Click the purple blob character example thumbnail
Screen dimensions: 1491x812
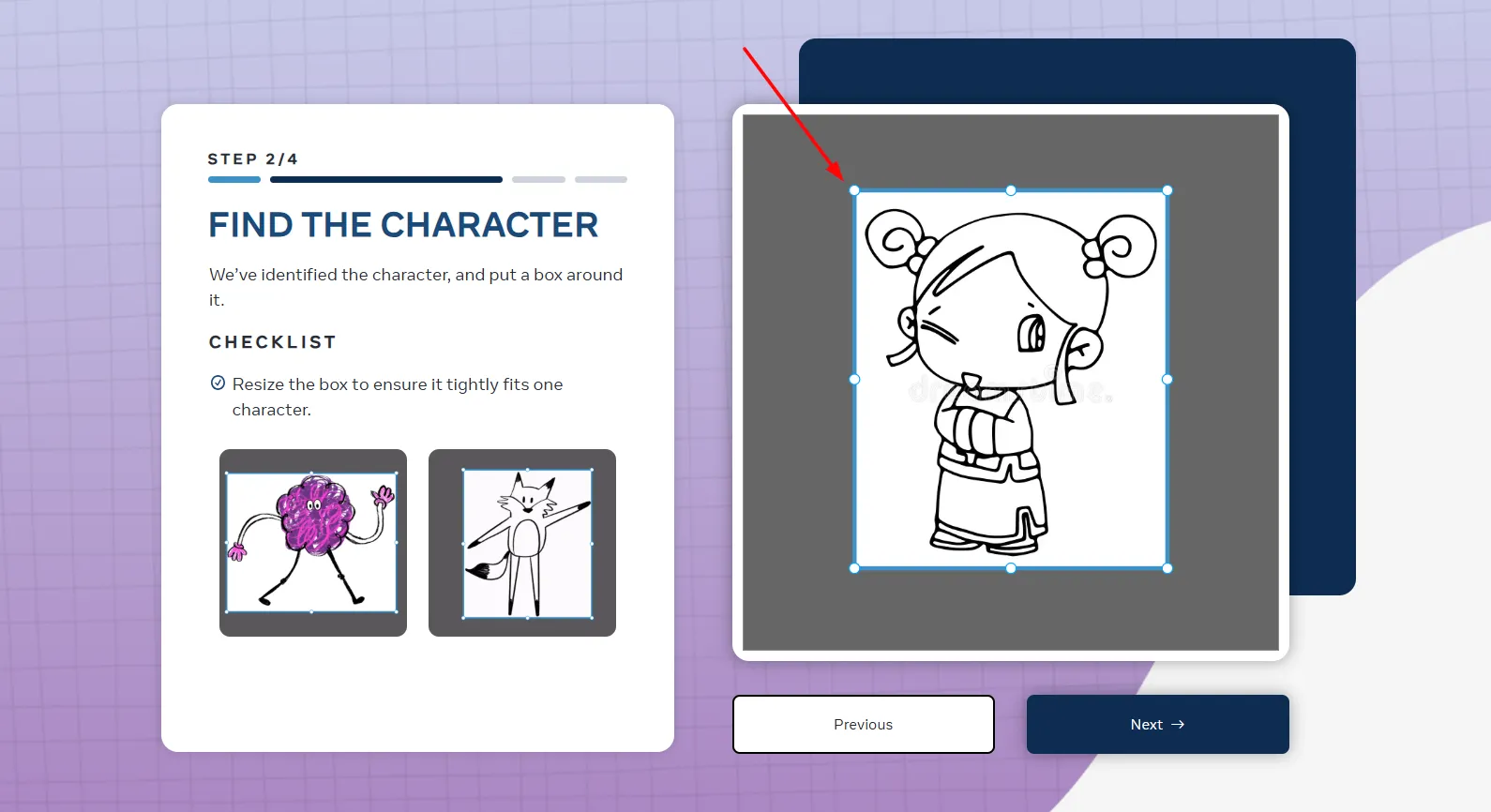pos(313,543)
